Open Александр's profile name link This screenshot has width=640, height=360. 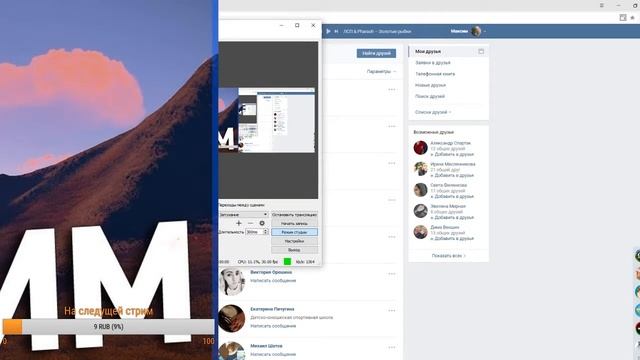(x=450, y=143)
